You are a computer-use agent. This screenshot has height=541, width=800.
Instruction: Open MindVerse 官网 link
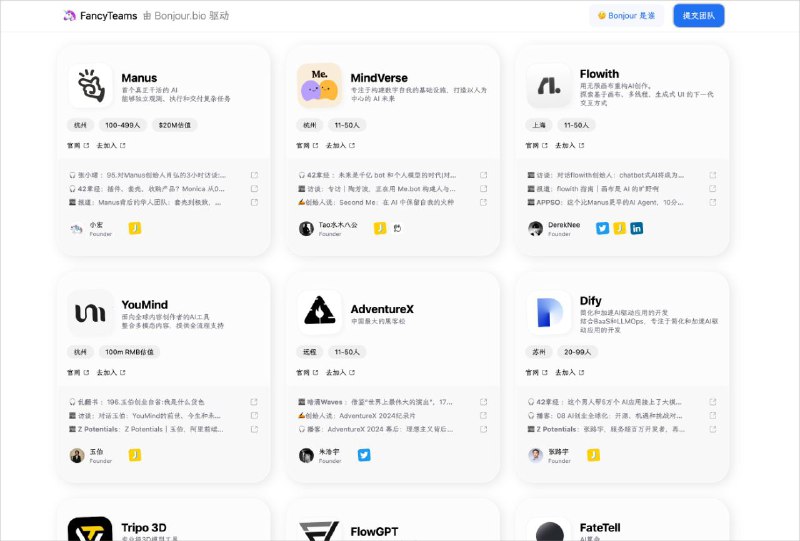tap(307, 145)
